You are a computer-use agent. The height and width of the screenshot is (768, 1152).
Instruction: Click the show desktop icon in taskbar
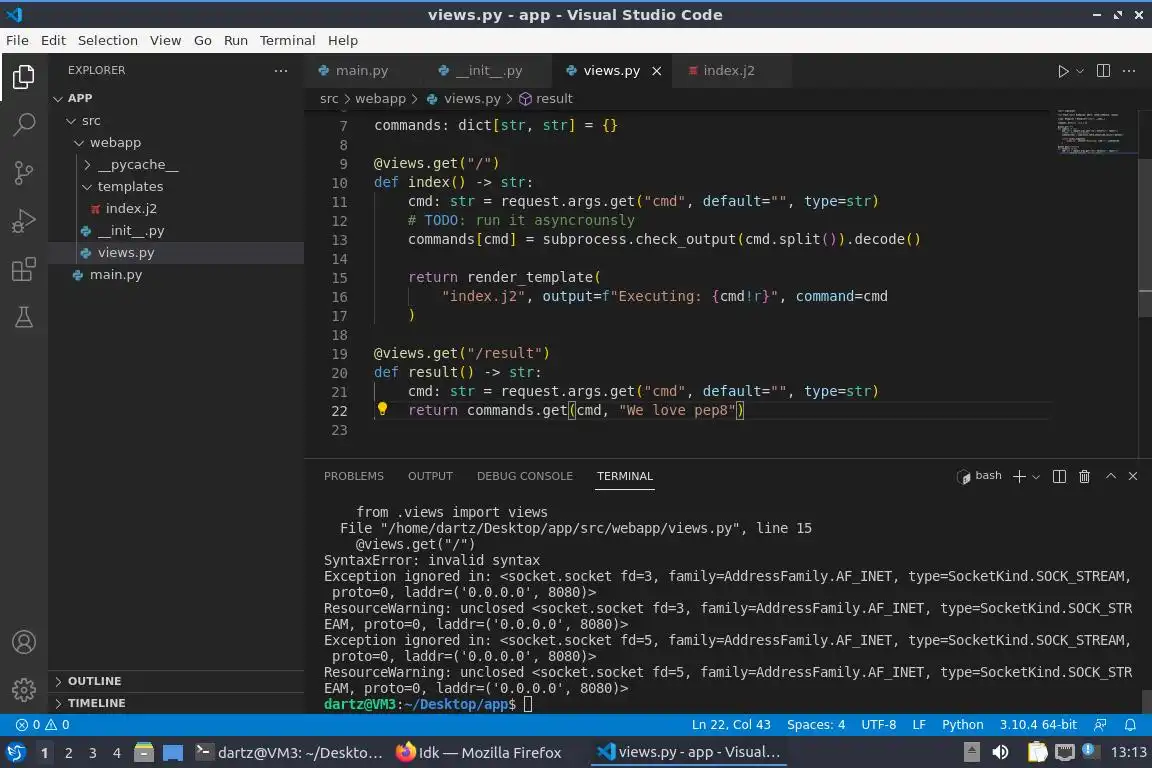173,752
